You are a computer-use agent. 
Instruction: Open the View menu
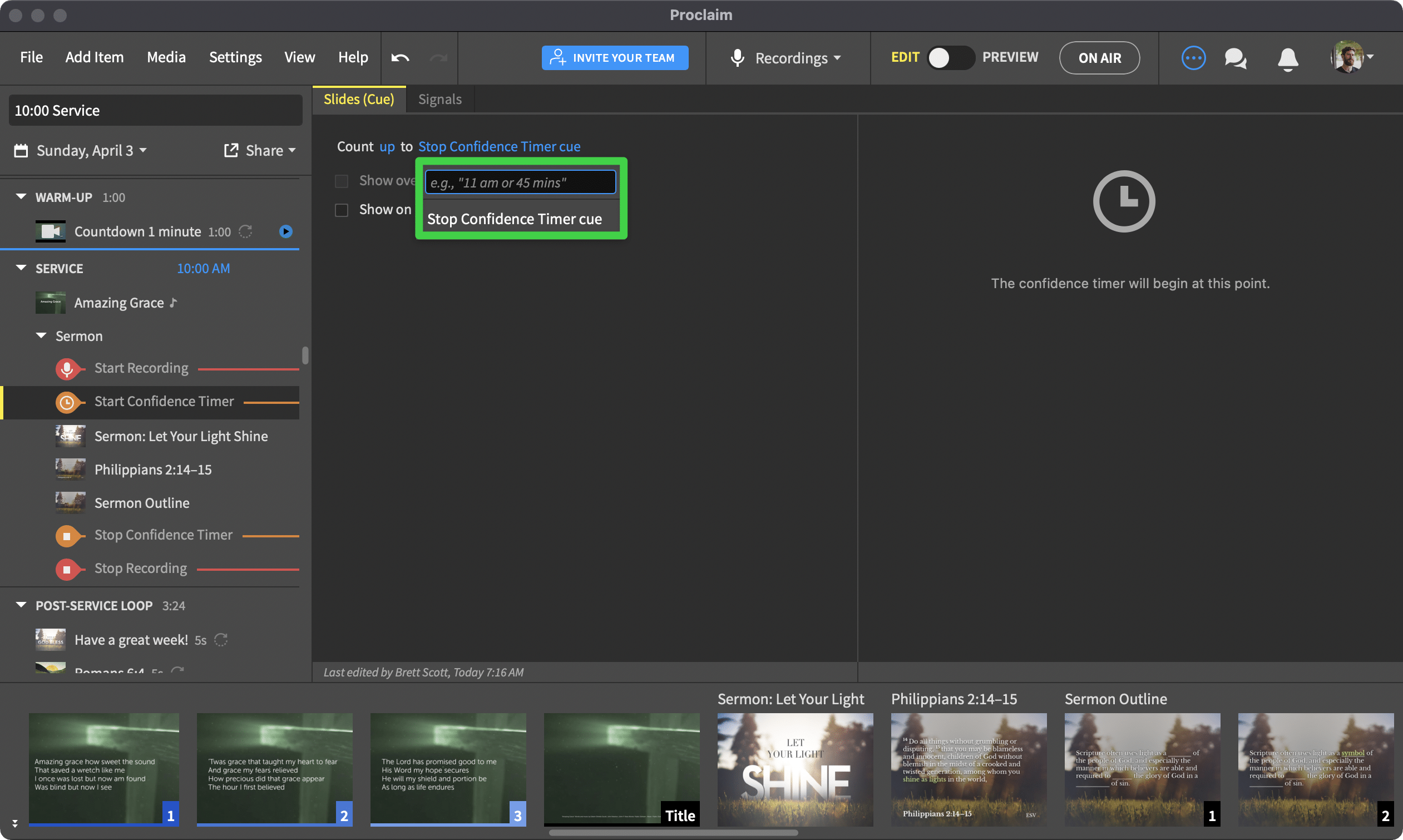point(299,57)
